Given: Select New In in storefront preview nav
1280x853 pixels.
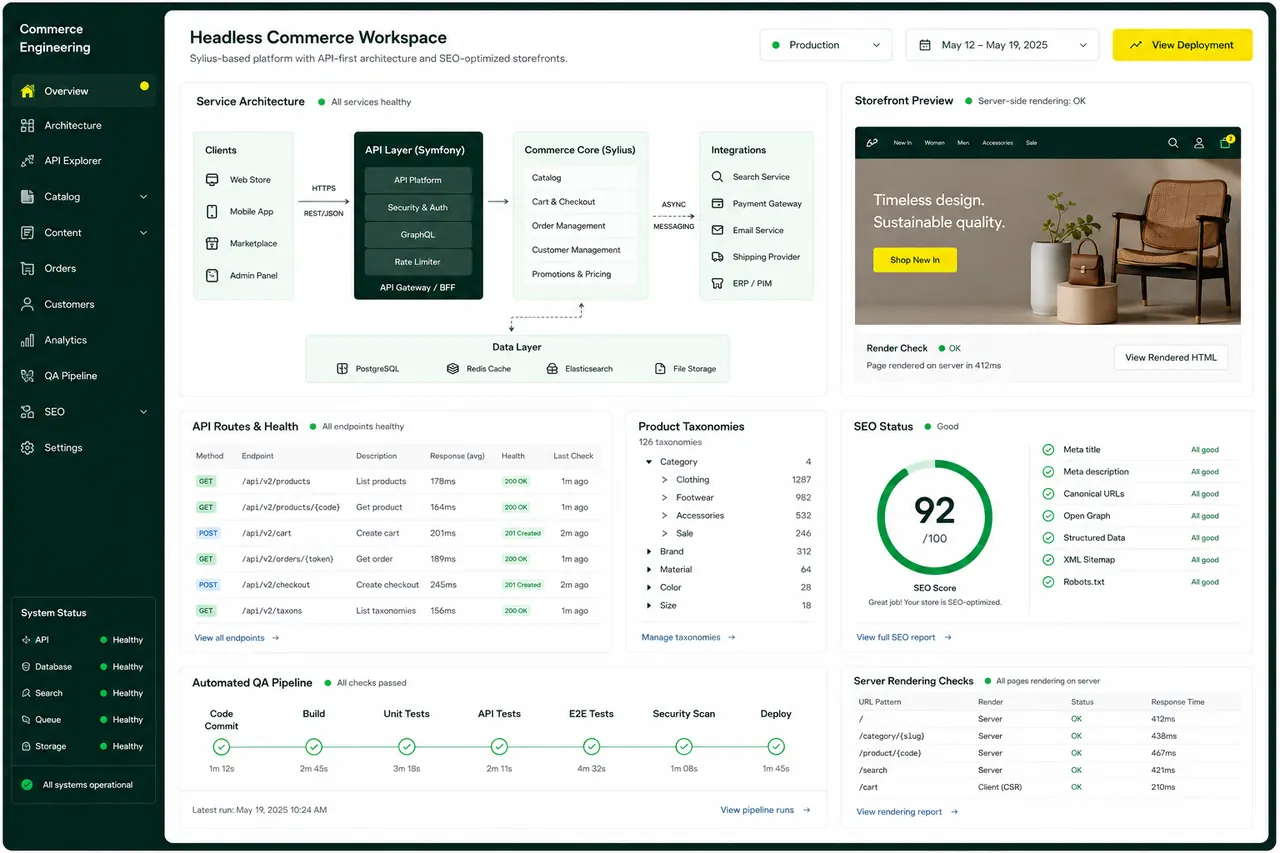Looking at the screenshot, I should [902, 143].
